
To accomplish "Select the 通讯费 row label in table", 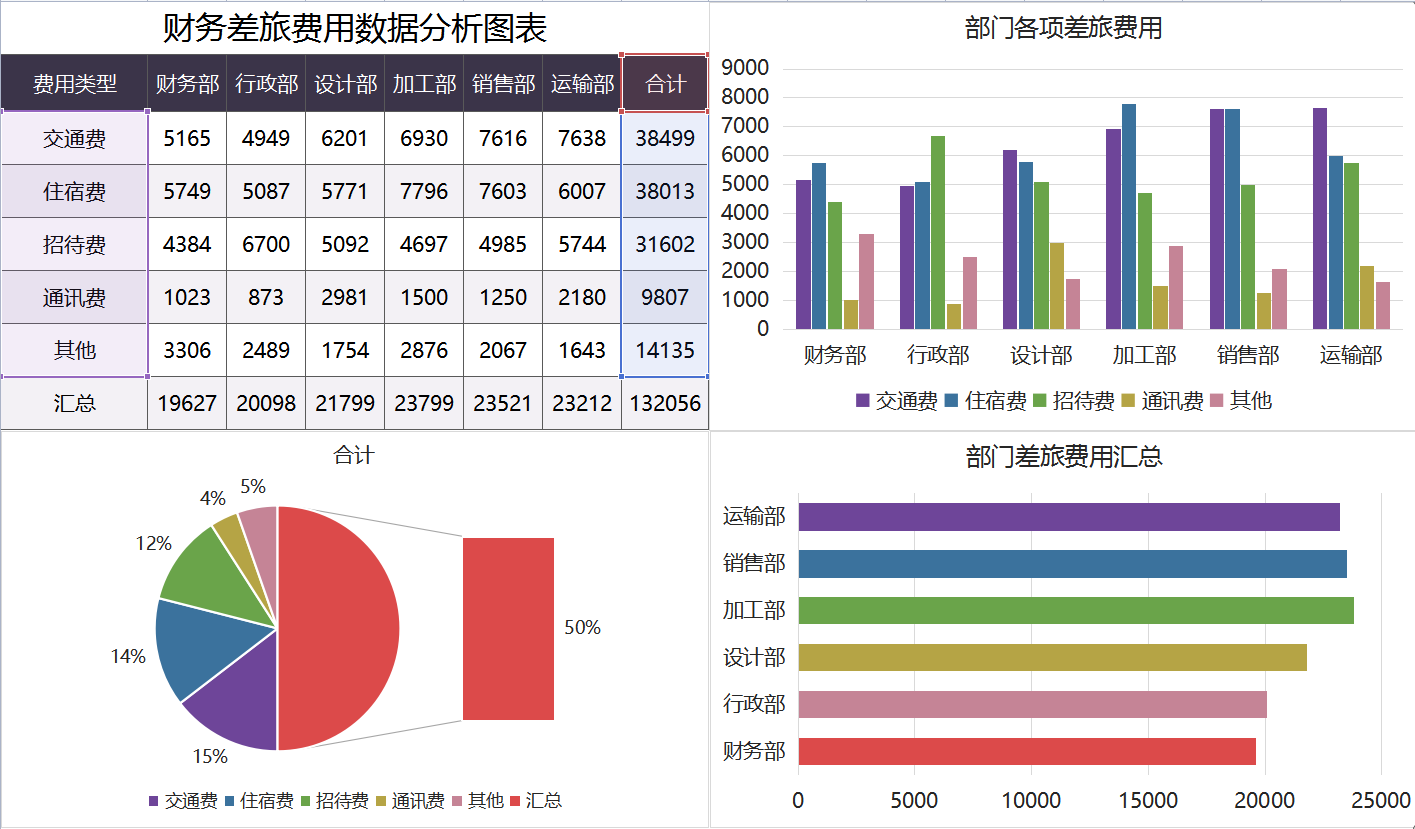I will [74, 298].
